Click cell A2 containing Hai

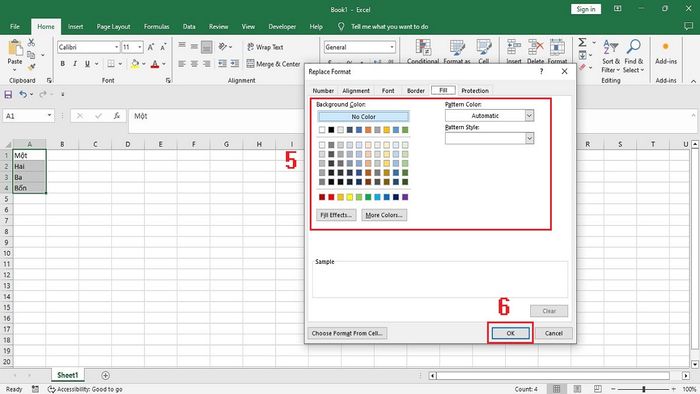[29, 166]
